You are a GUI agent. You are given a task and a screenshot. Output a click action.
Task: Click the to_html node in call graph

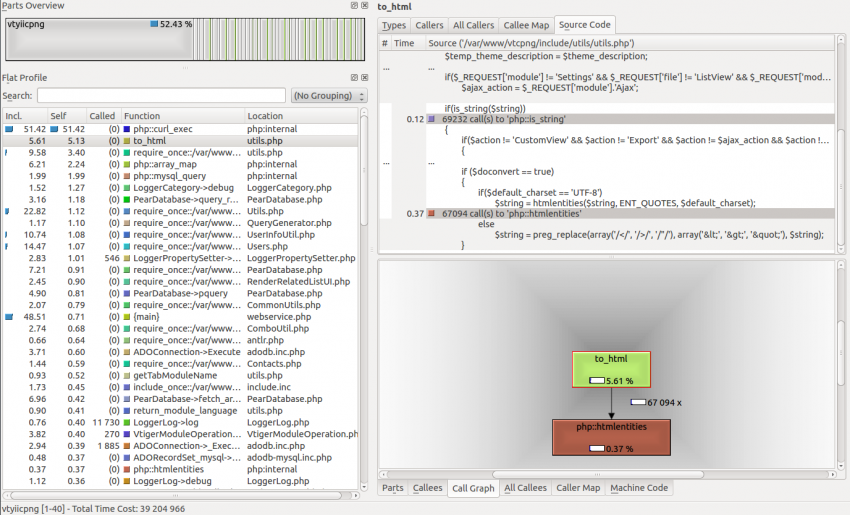coord(611,369)
